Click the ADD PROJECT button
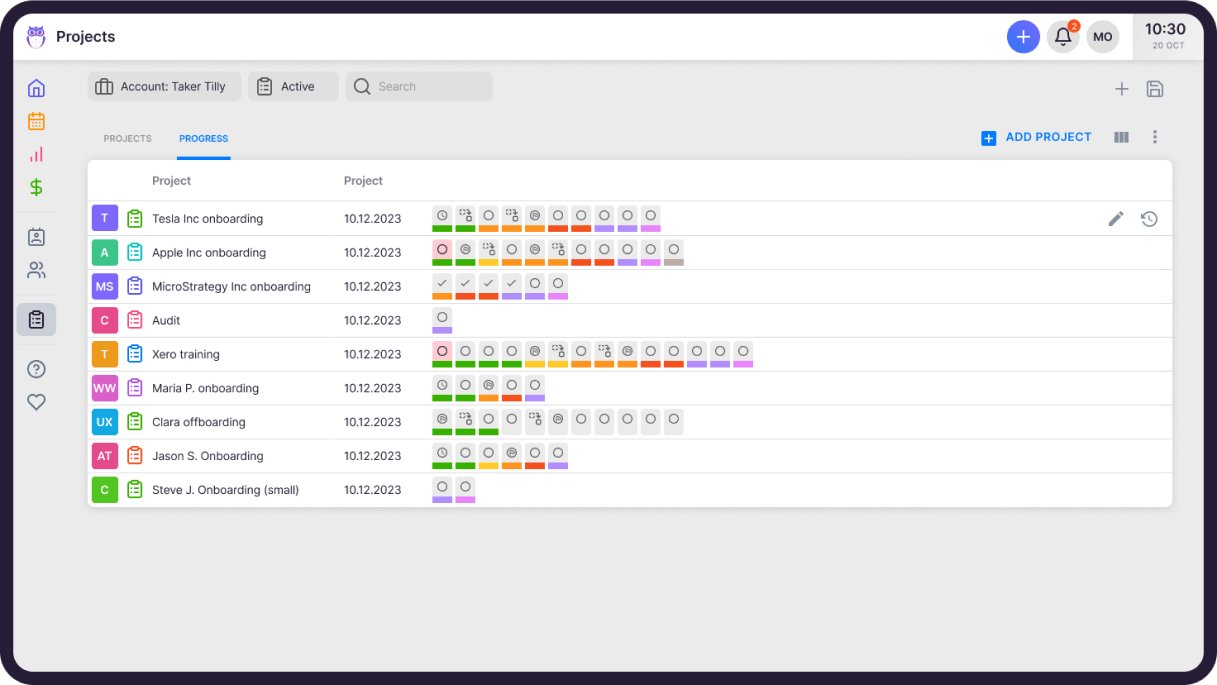 coord(1037,137)
